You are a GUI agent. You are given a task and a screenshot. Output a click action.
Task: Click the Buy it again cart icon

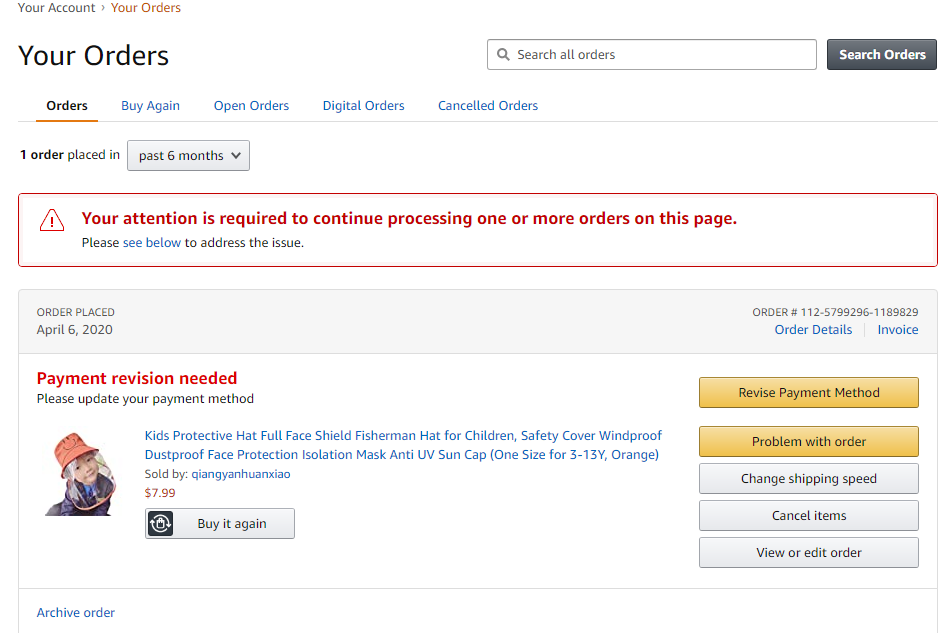coord(160,524)
